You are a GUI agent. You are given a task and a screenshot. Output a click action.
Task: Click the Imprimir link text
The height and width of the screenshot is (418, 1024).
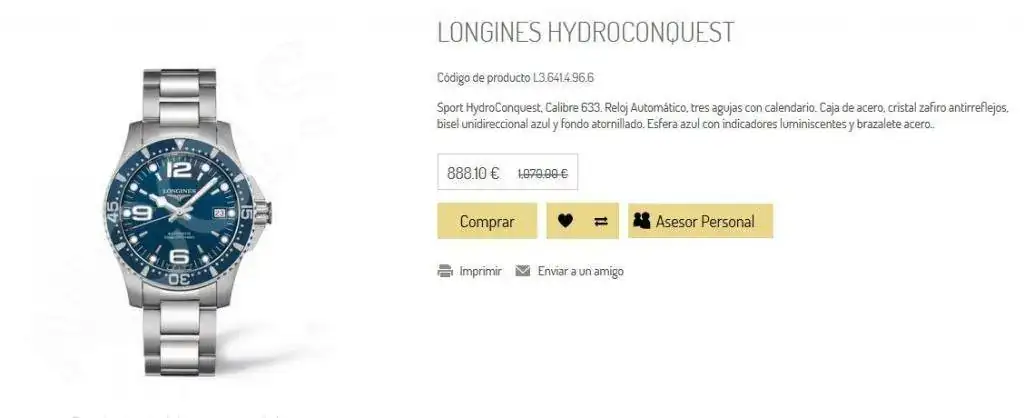pos(480,270)
